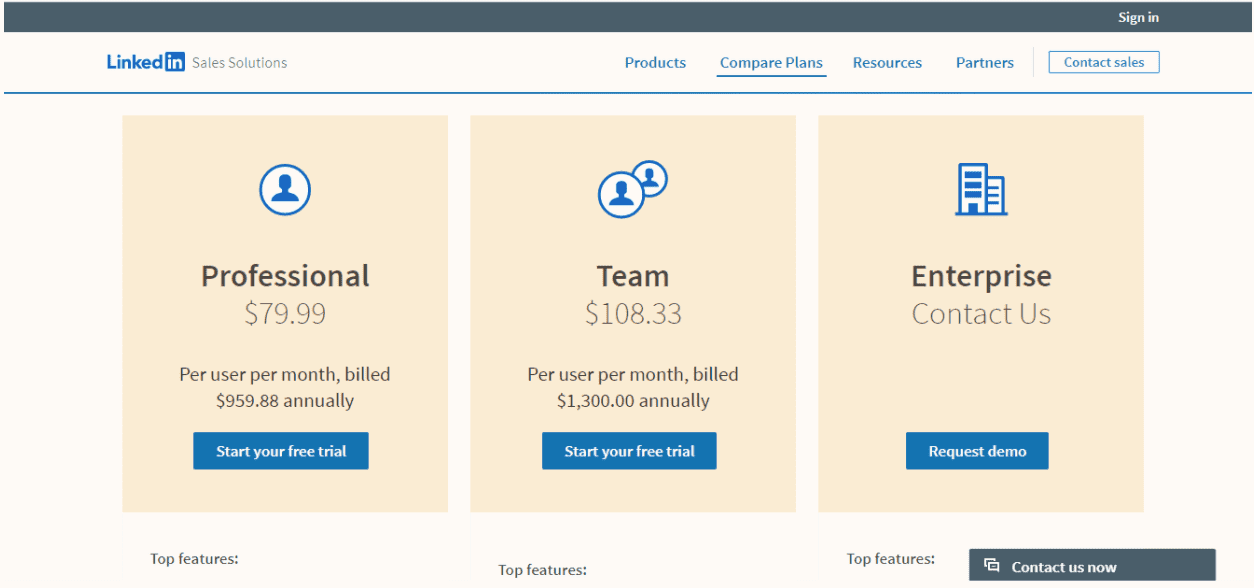Click the $959.88 annually billing text

pos(285,401)
